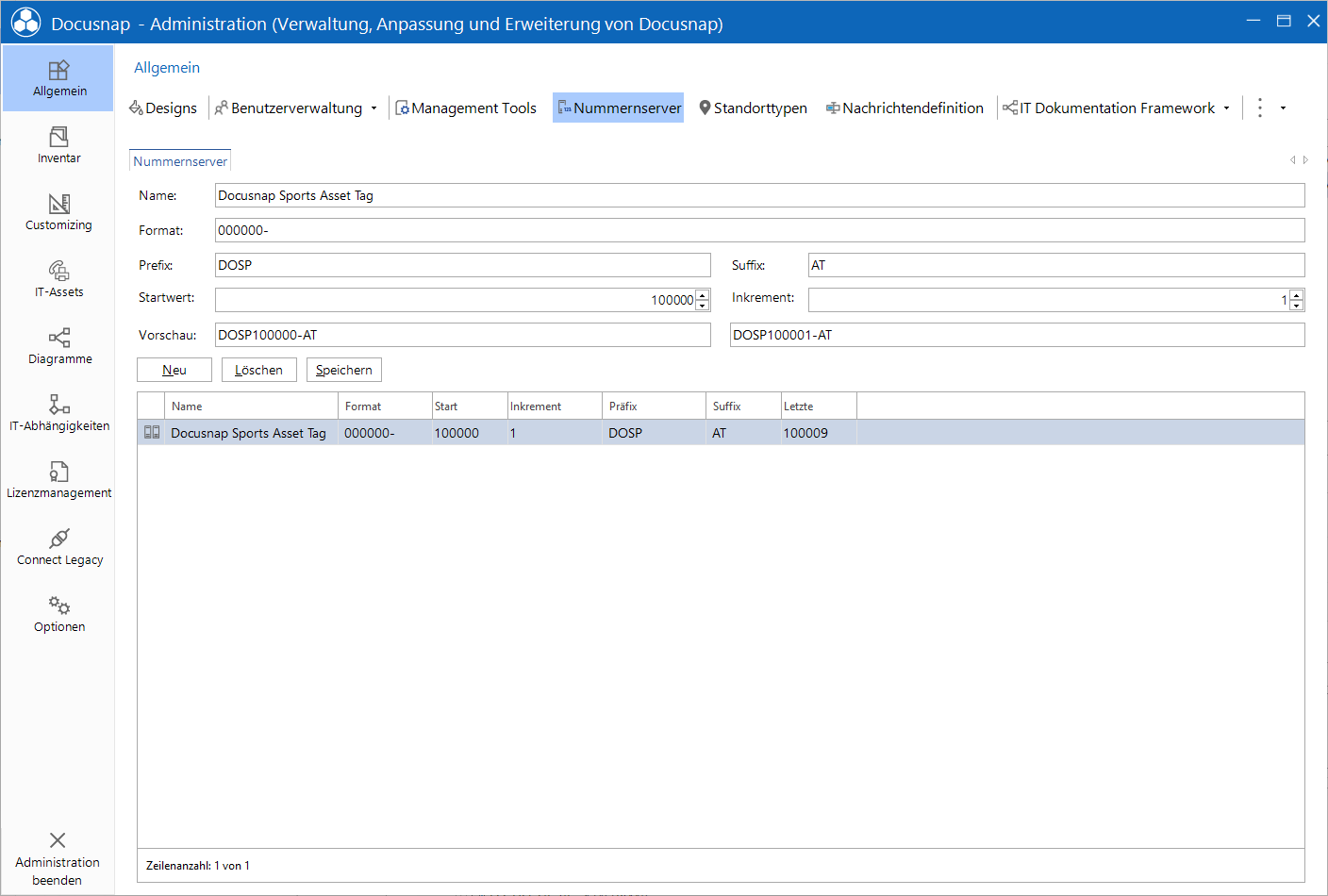Sort table by the Start column header

click(x=470, y=407)
